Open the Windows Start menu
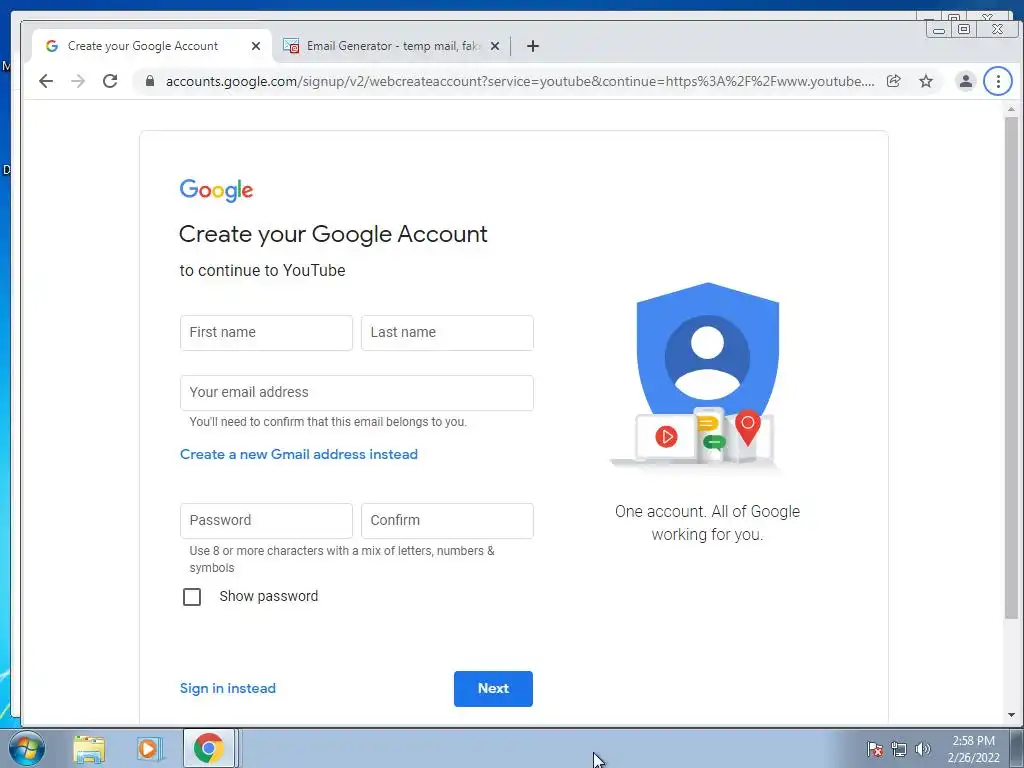The width and height of the screenshot is (1024, 768). pos(27,749)
